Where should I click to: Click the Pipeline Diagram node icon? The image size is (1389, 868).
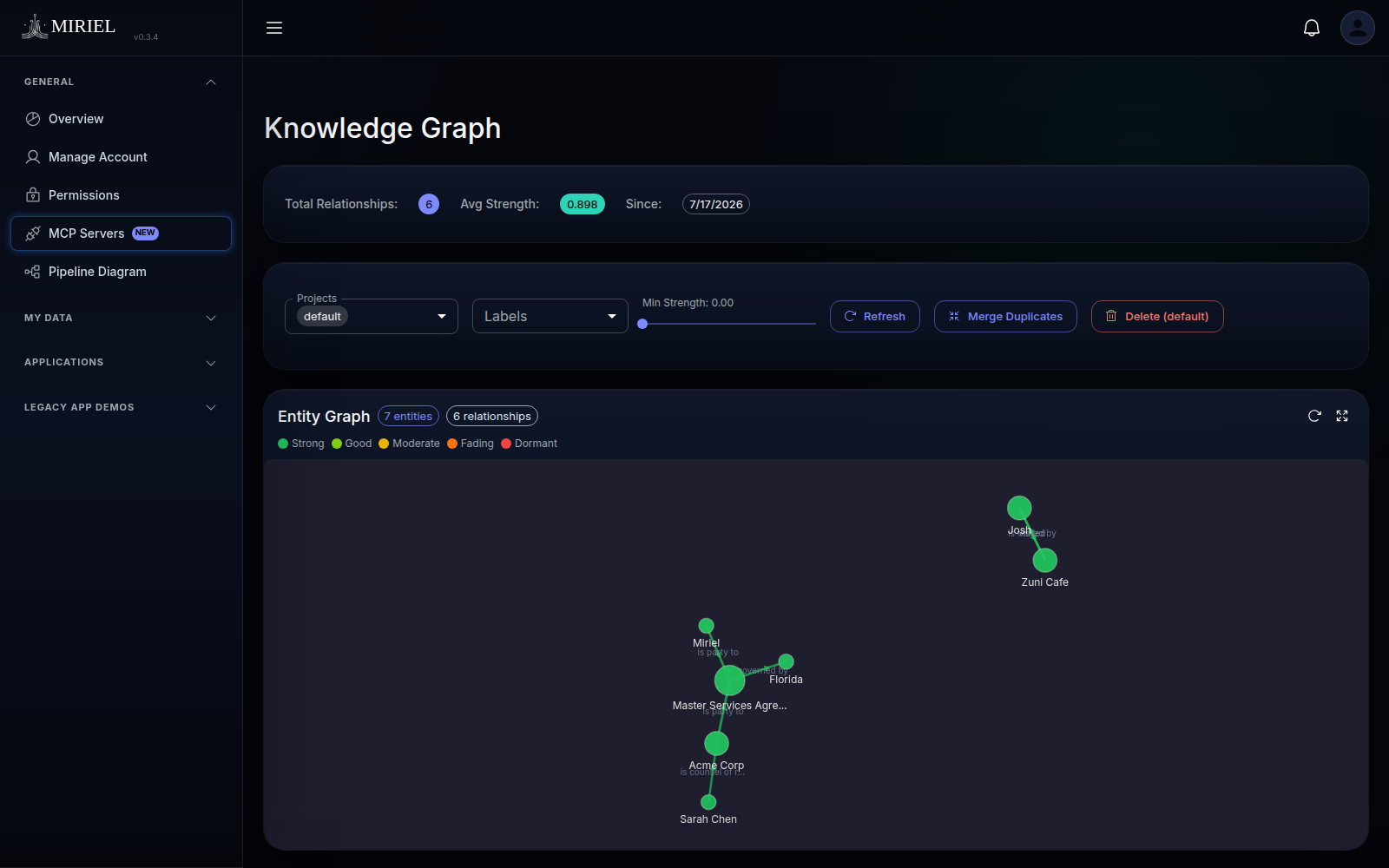33,272
